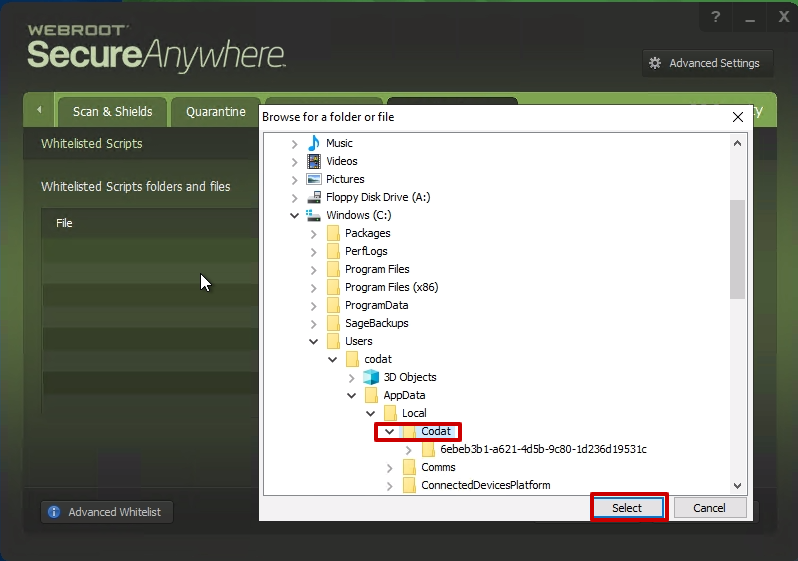Click the Floppy Disk Drive icon
798x561 pixels.
314,197
